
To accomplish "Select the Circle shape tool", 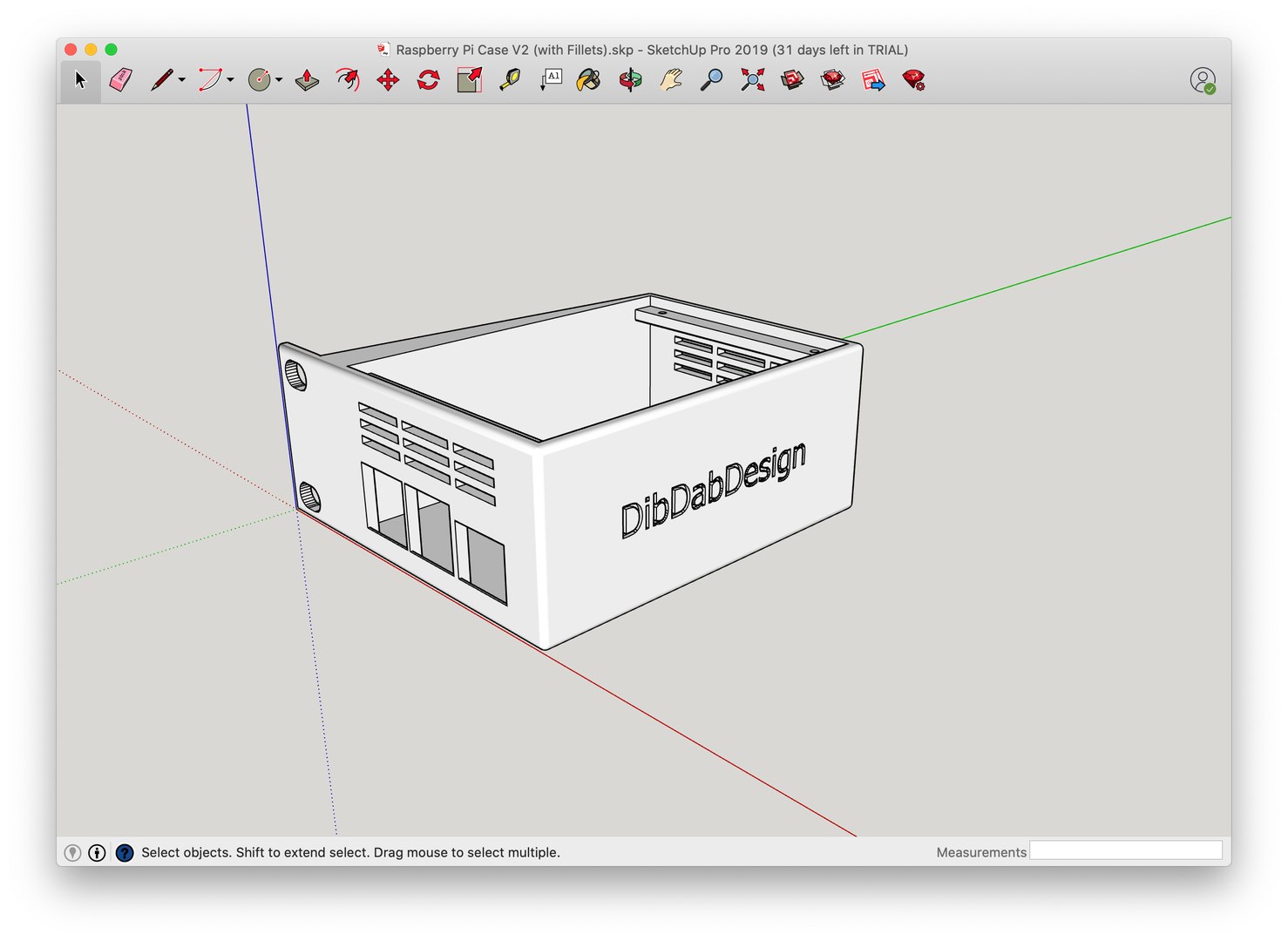I will 259,80.
